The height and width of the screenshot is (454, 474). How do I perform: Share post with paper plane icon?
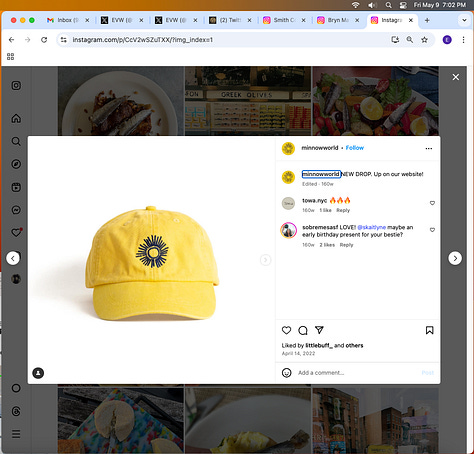pyautogui.click(x=319, y=330)
